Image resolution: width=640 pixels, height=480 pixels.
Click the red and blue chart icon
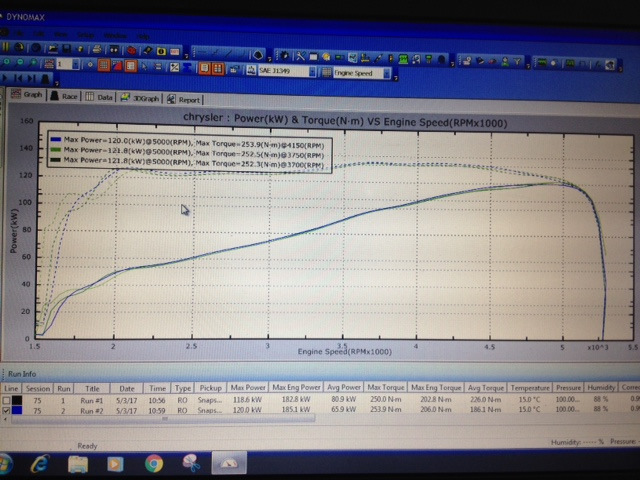pyautogui.click(x=117, y=65)
